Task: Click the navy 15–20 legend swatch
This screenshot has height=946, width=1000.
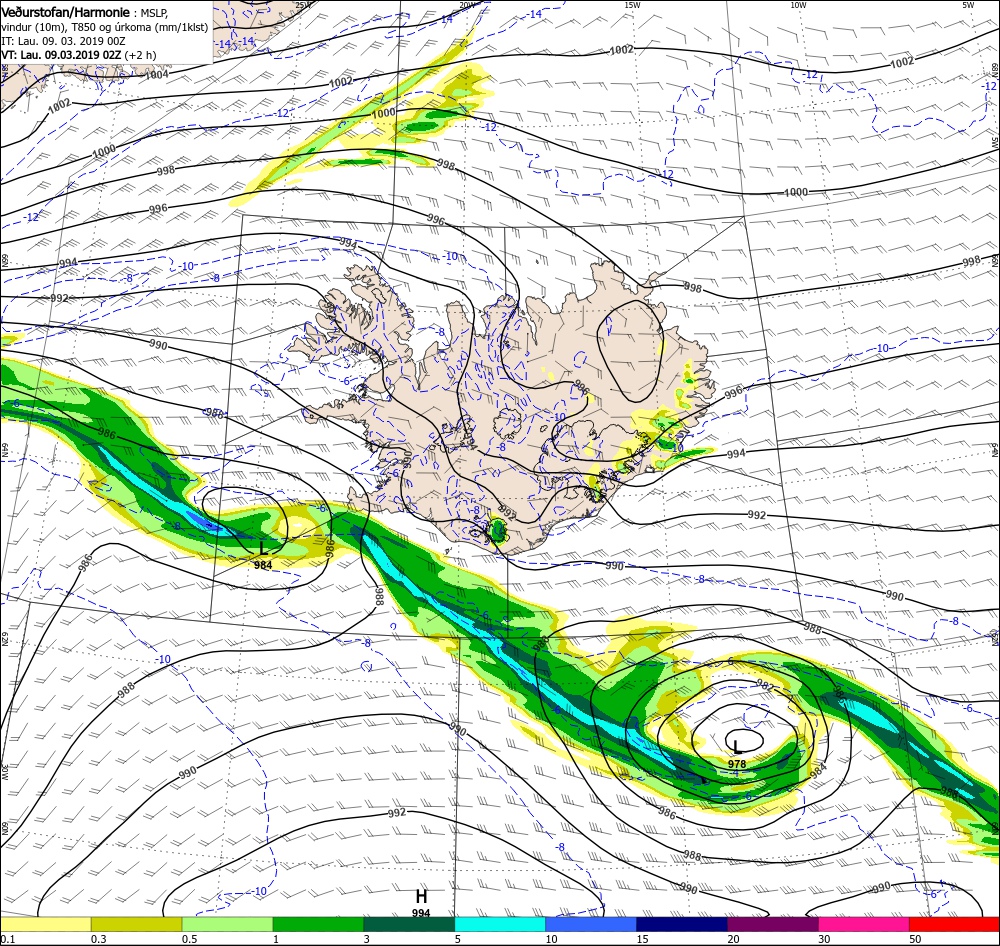Action: 682,924
